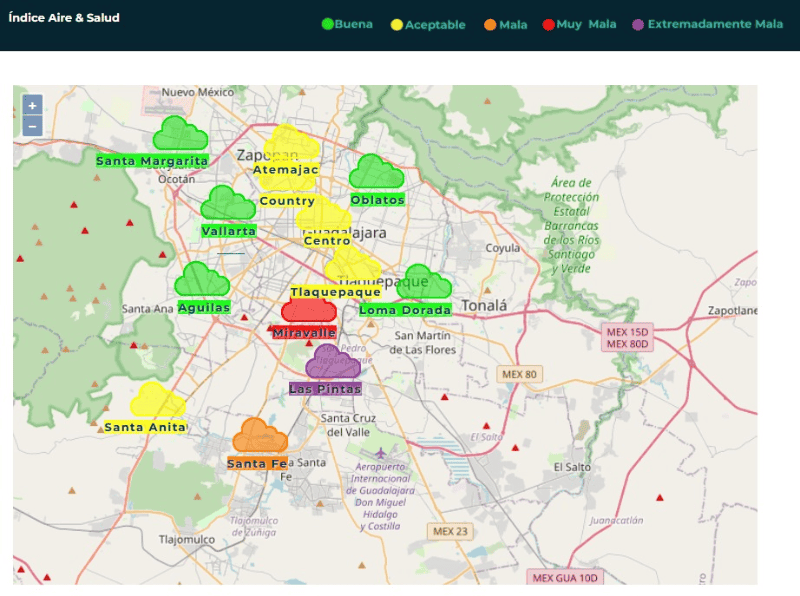Click the Índice Aire & Salud title
The height and width of the screenshot is (596, 800).
tap(64, 18)
